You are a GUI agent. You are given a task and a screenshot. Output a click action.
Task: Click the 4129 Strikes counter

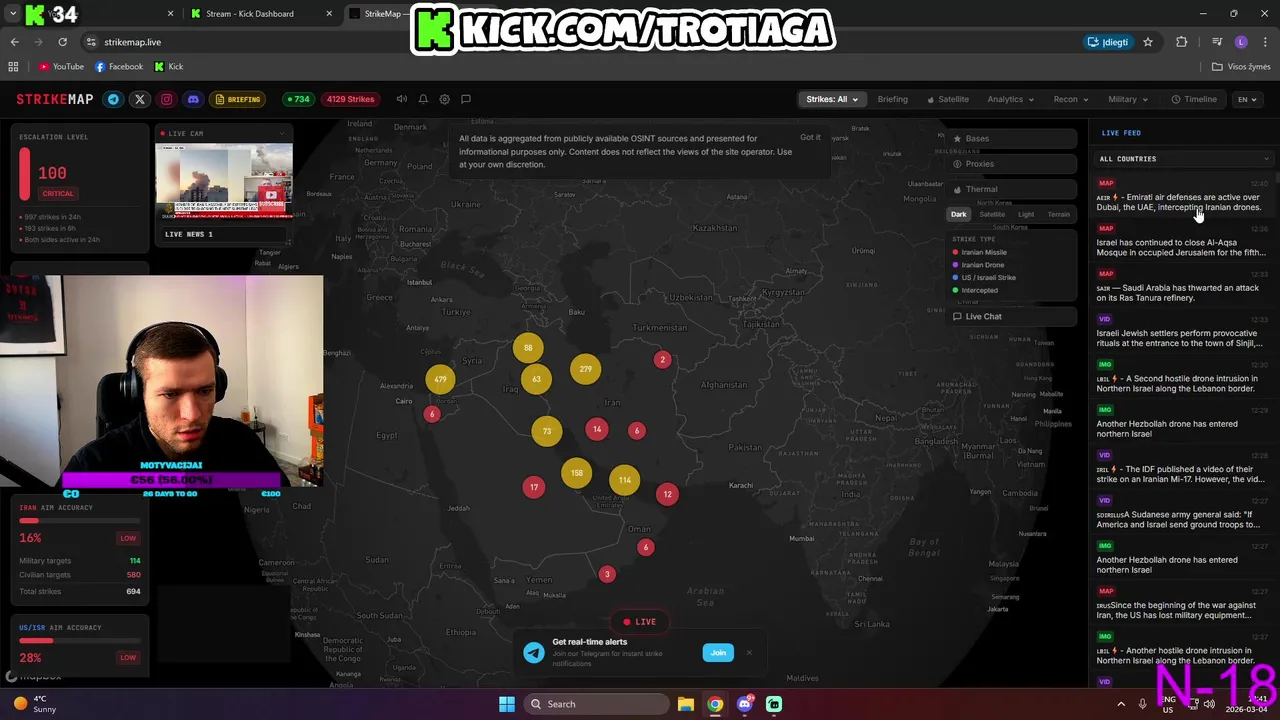(x=350, y=99)
